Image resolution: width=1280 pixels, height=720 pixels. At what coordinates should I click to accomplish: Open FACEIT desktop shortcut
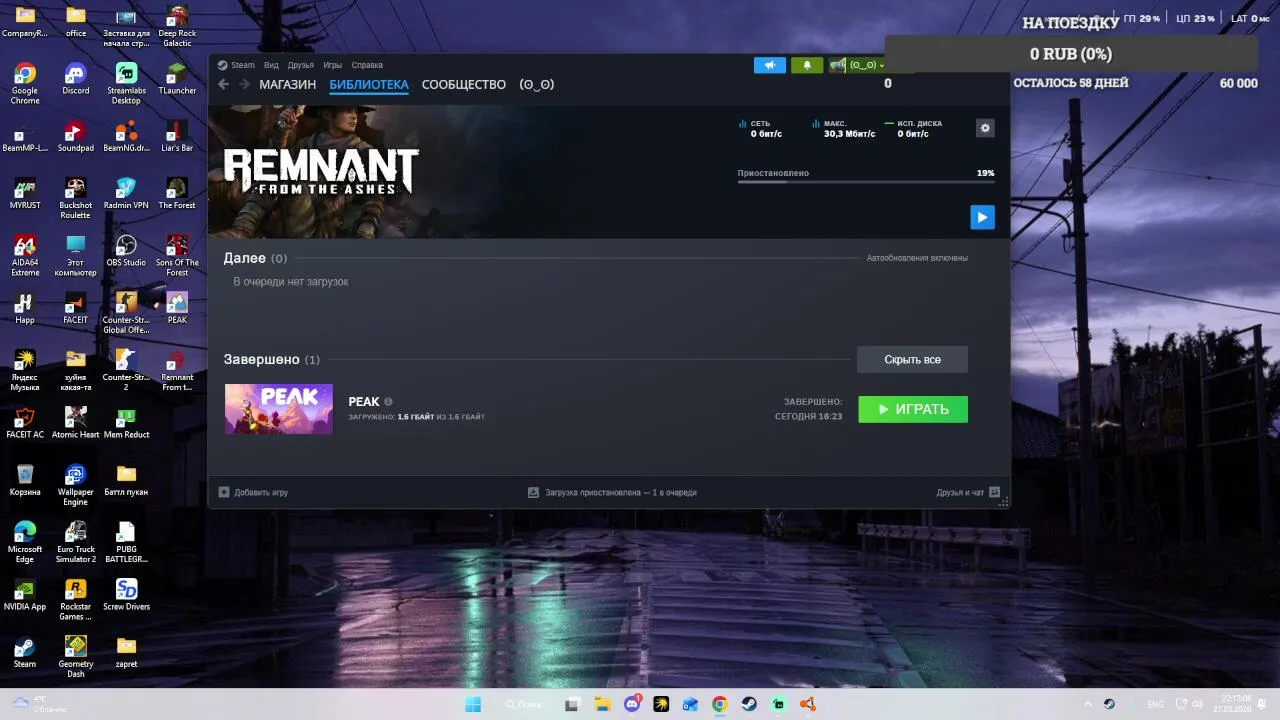[x=75, y=308]
